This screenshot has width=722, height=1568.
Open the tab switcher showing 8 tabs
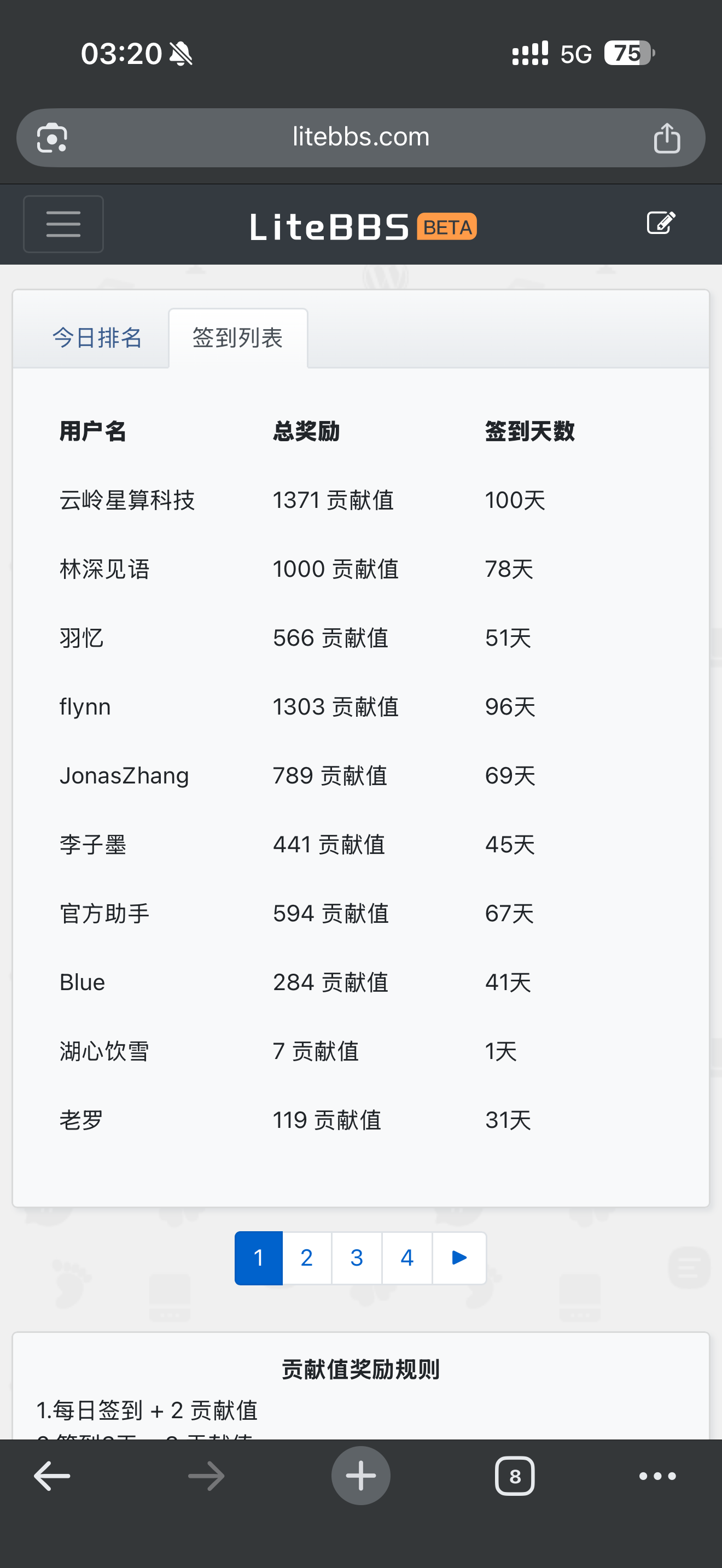514,1476
